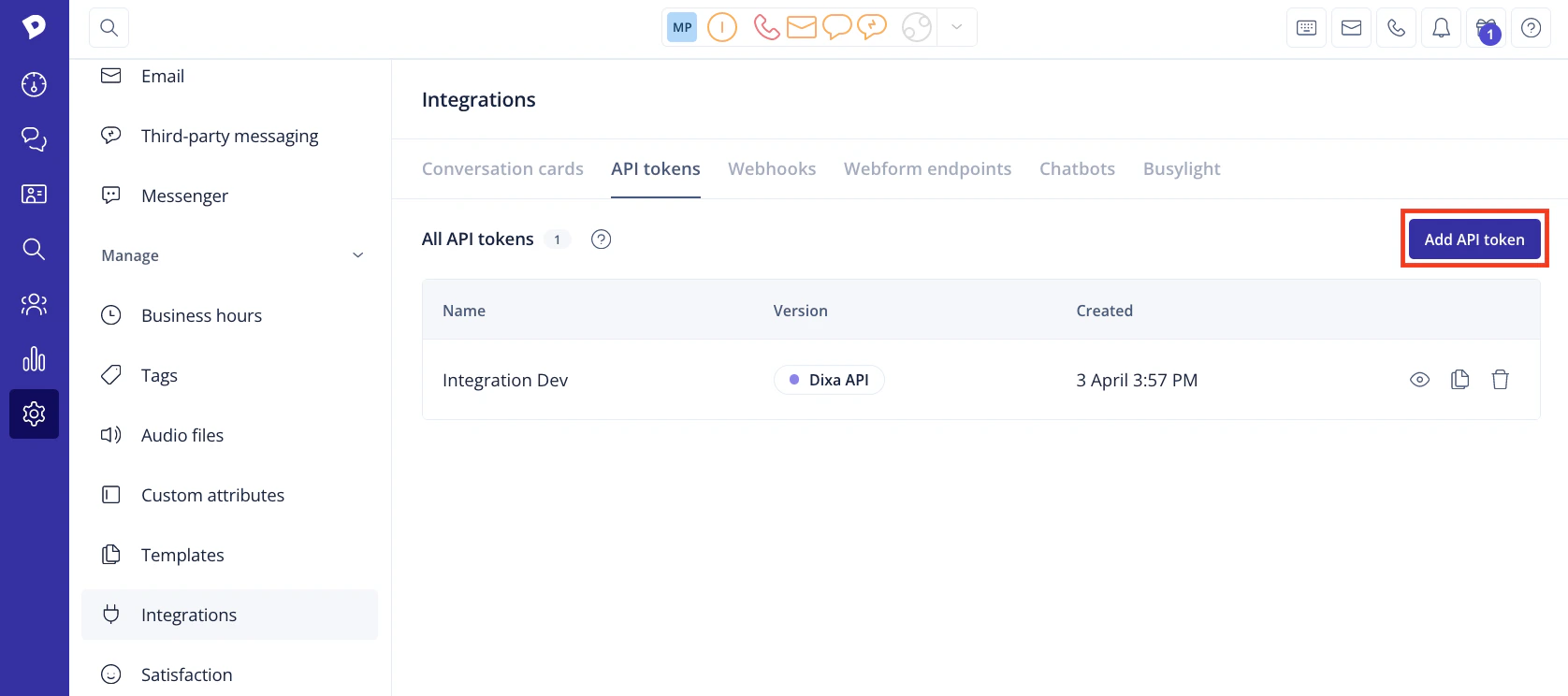1568x696 pixels.
Task: Open the gift what's new icon
Action: coord(1487,28)
